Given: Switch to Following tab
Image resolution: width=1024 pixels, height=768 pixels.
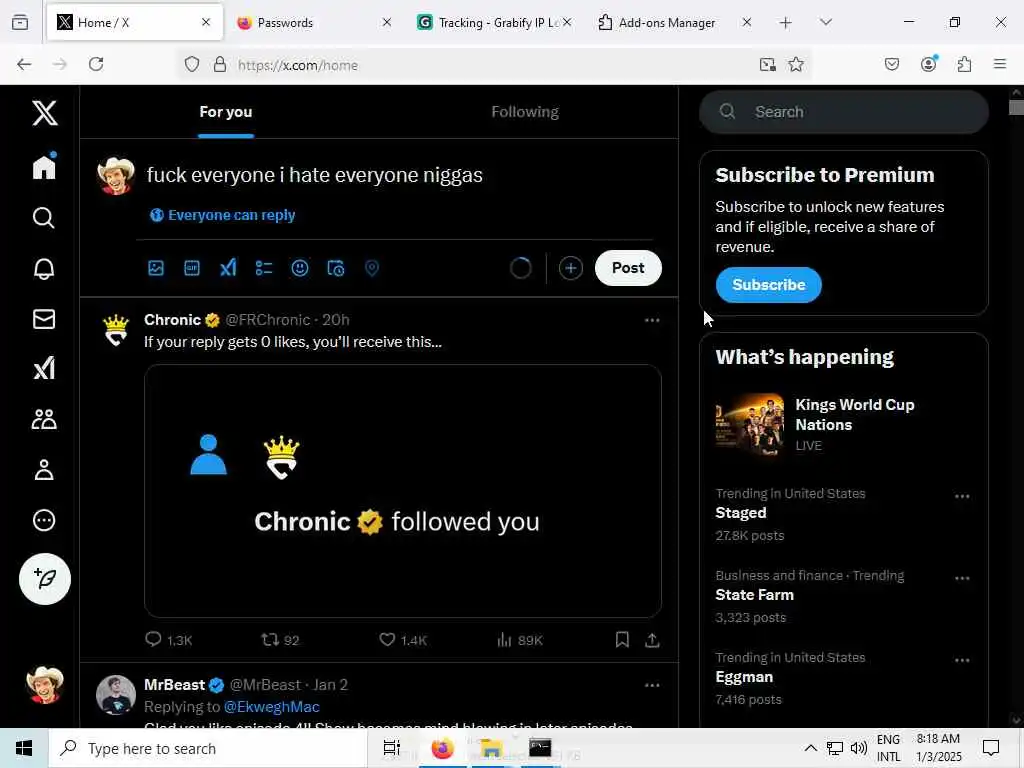Looking at the screenshot, I should pos(525,112).
